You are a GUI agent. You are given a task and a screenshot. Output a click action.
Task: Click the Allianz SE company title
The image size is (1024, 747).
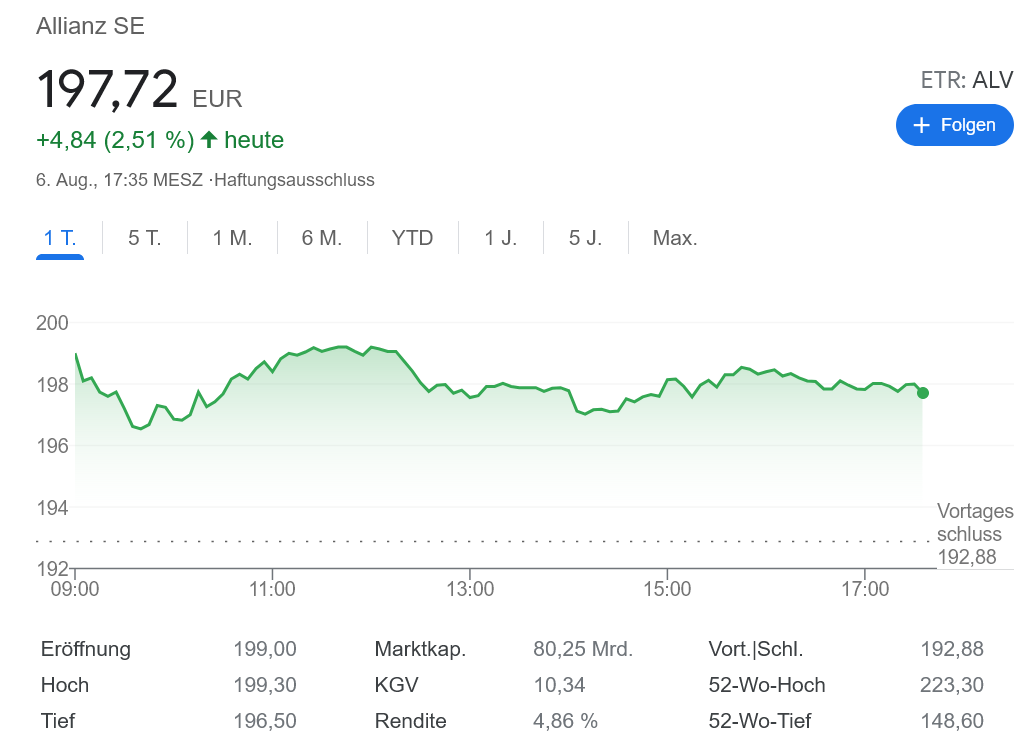(x=91, y=26)
